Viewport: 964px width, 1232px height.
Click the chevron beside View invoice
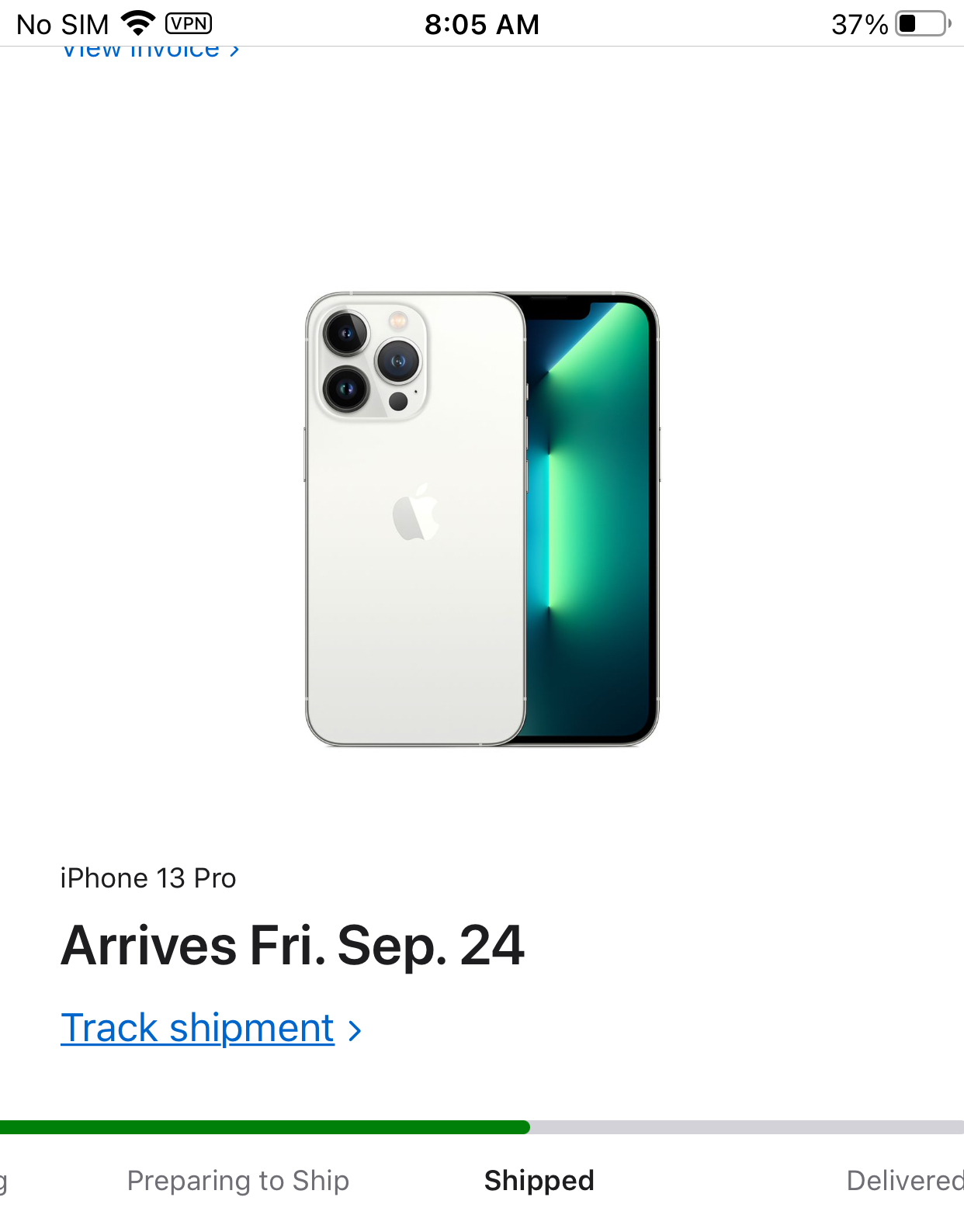(x=234, y=52)
